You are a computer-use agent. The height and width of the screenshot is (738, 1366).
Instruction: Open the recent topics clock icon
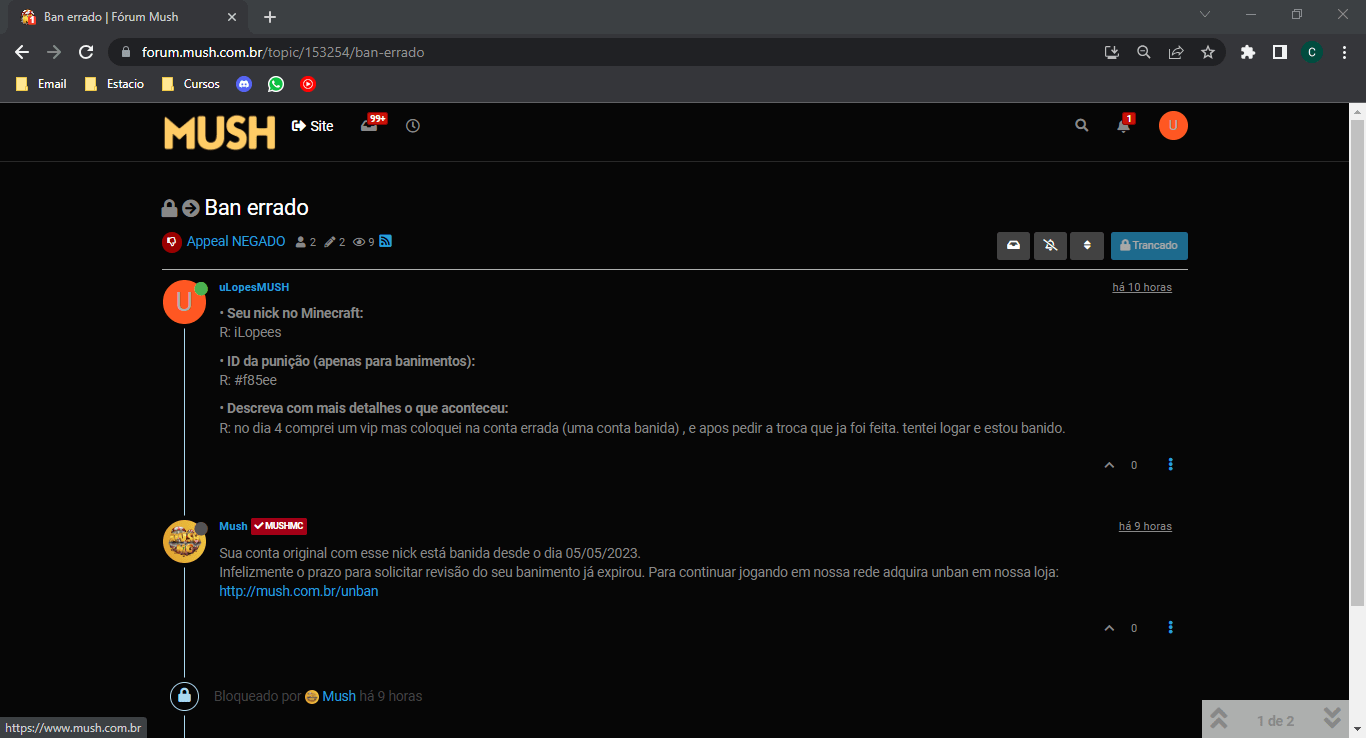[413, 126]
